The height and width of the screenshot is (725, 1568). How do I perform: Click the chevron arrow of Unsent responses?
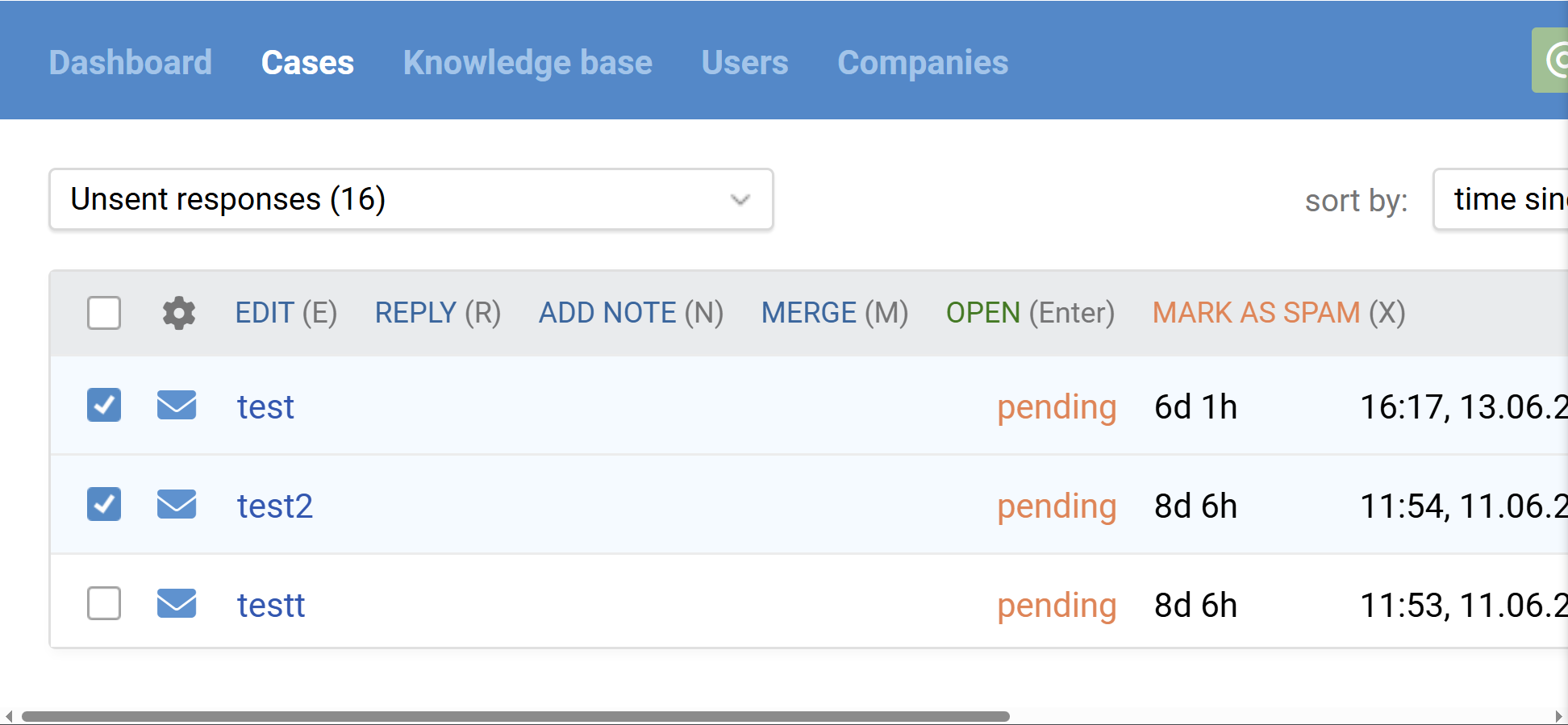tap(740, 199)
